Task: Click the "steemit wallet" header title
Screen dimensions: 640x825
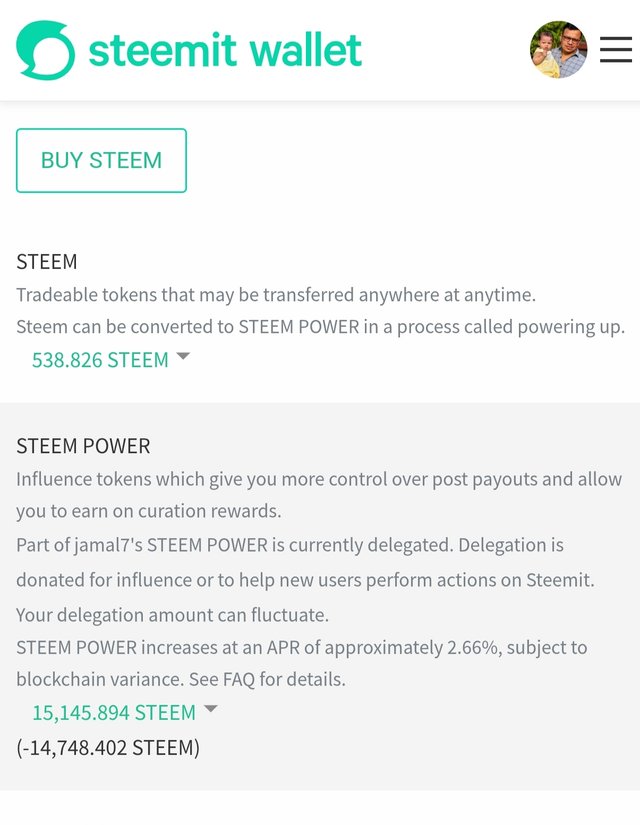Action: (x=225, y=50)
